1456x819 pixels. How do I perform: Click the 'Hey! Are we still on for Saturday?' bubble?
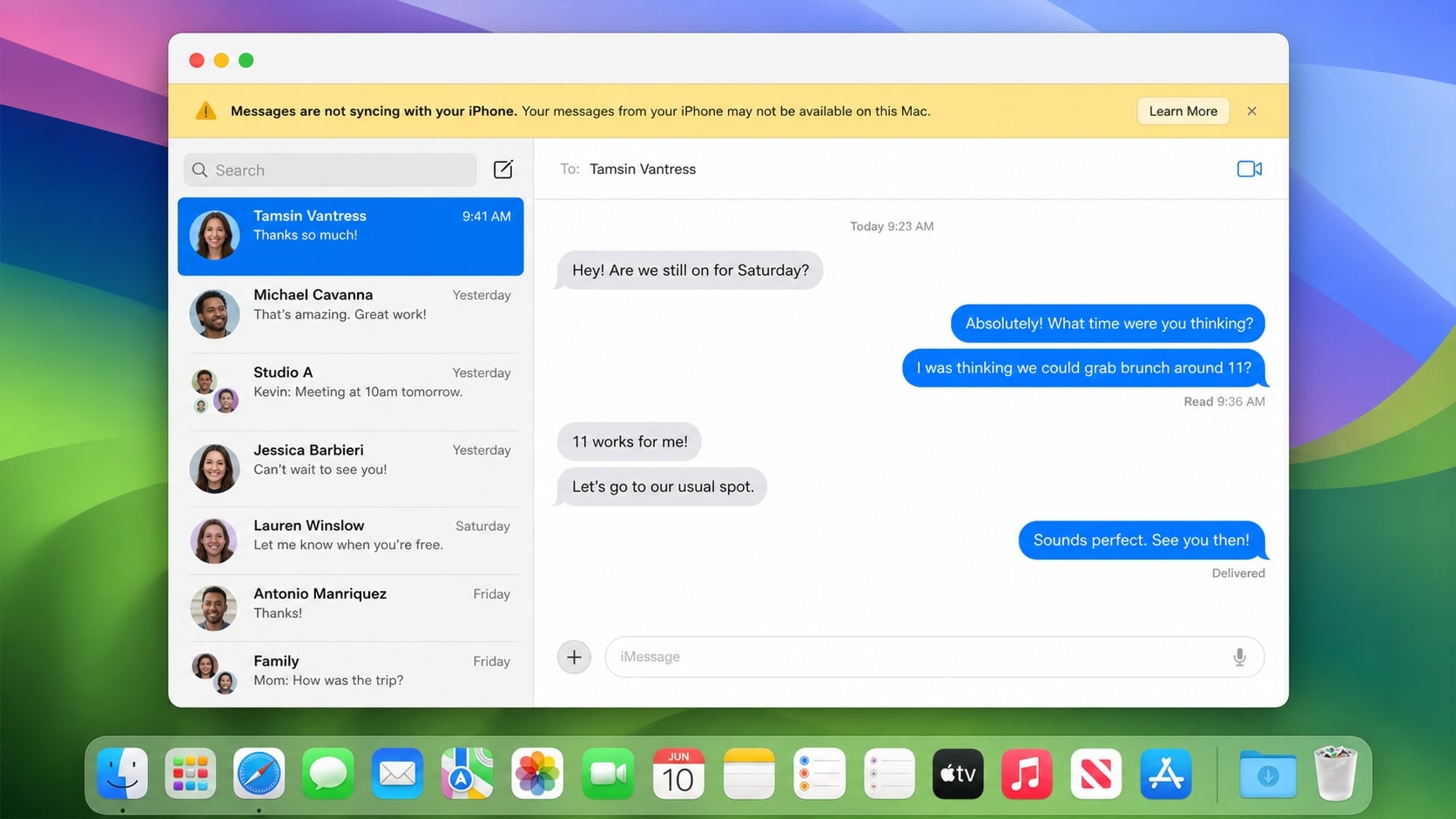coord(690,270)
